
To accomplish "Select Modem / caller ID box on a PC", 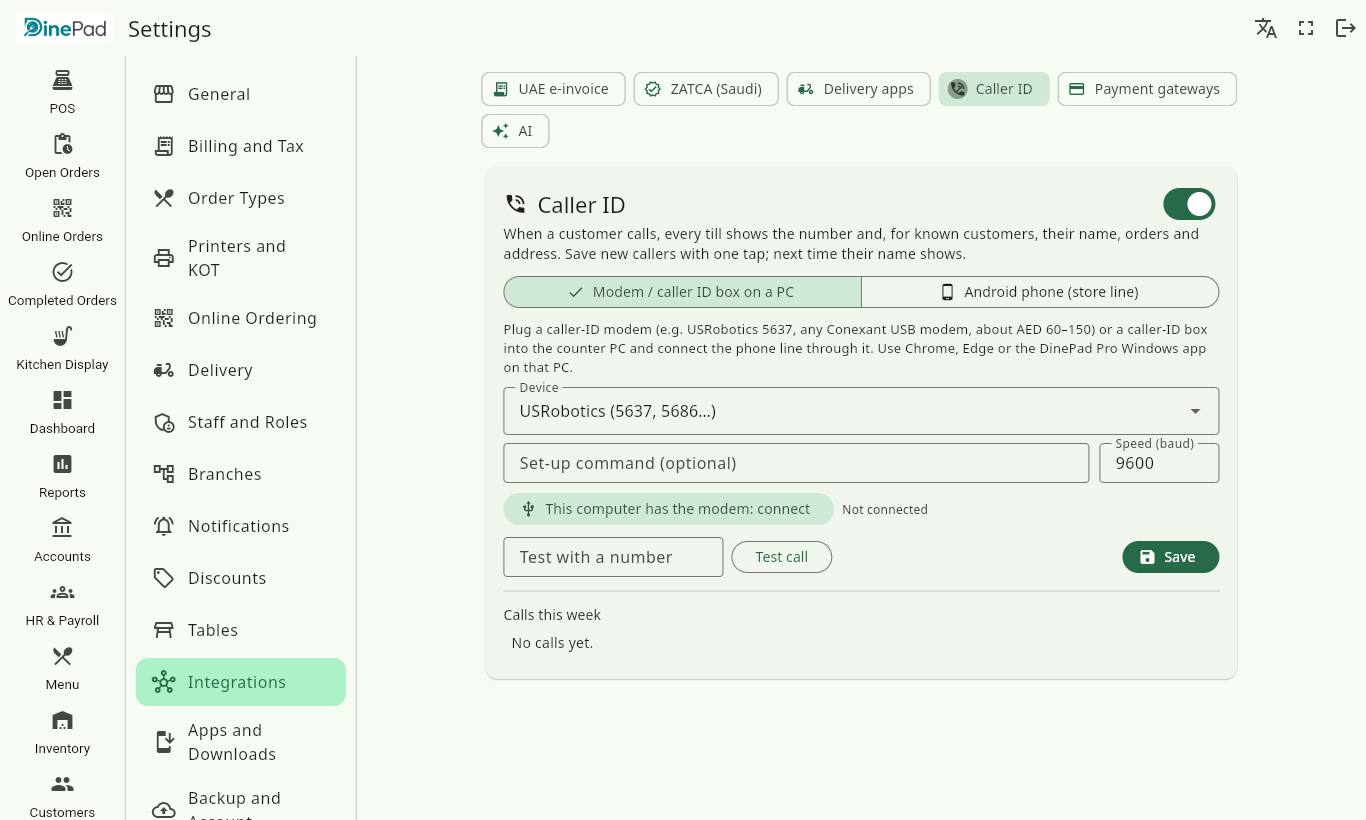I will [682, 292].
